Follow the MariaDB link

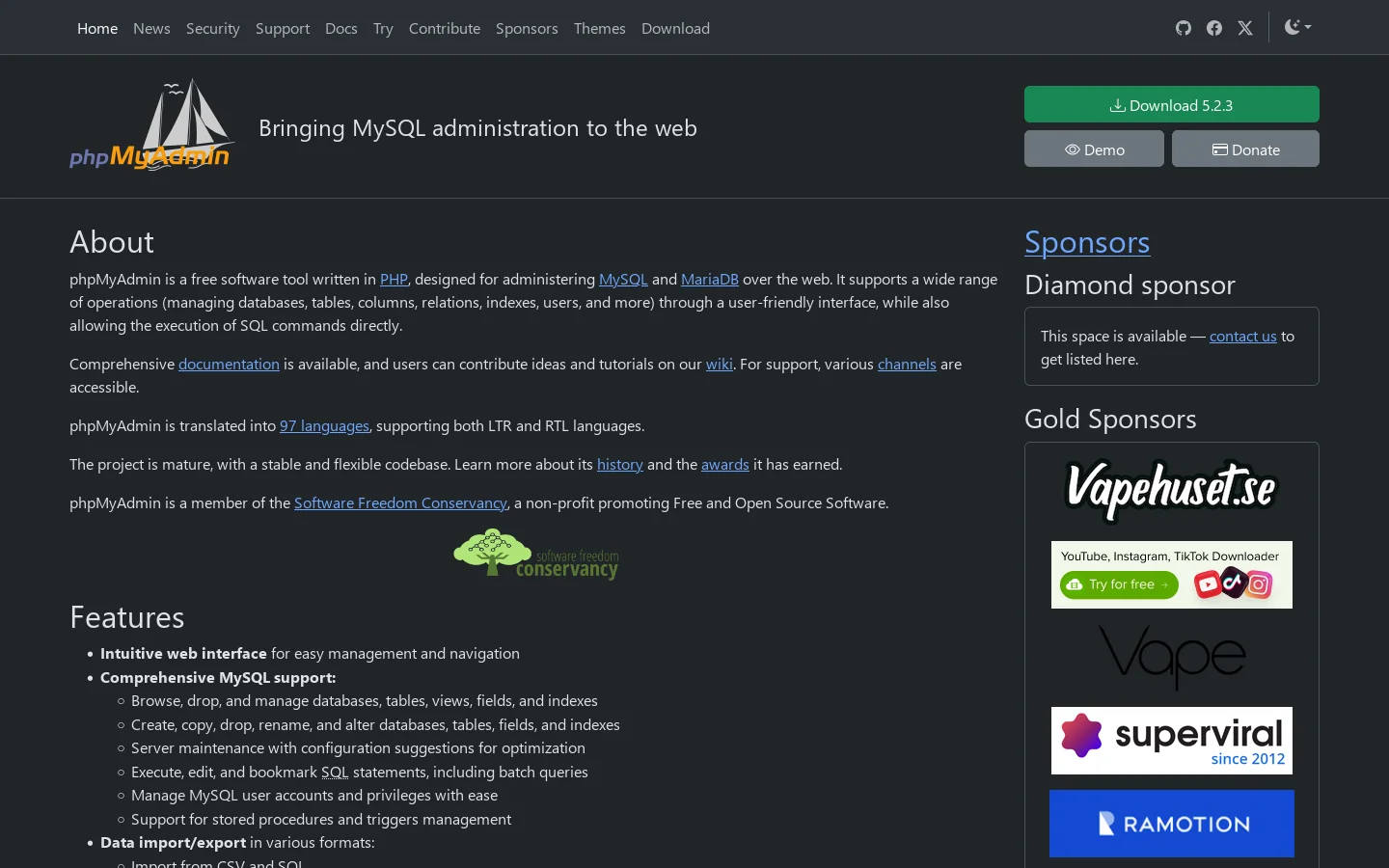tap(710, 280)
